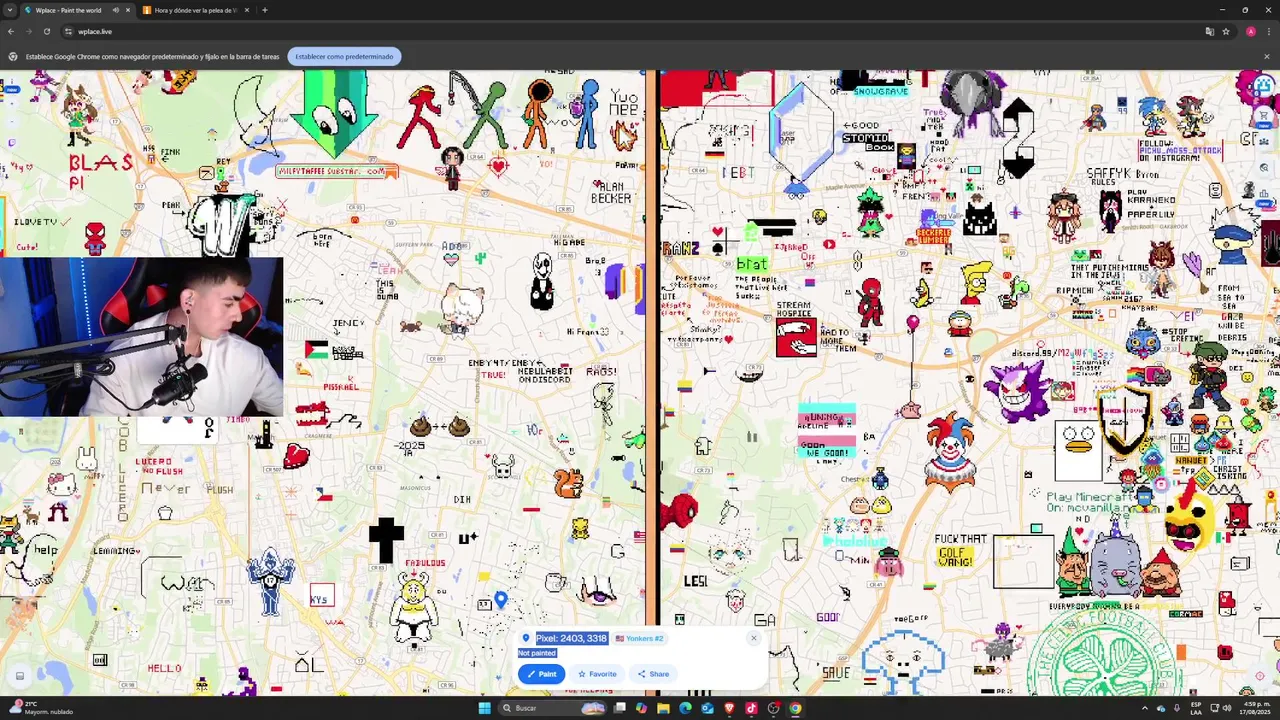1280x720 pixels.
Task: Open Brave browser from the taskbar
Action: [x=729, y=708]
